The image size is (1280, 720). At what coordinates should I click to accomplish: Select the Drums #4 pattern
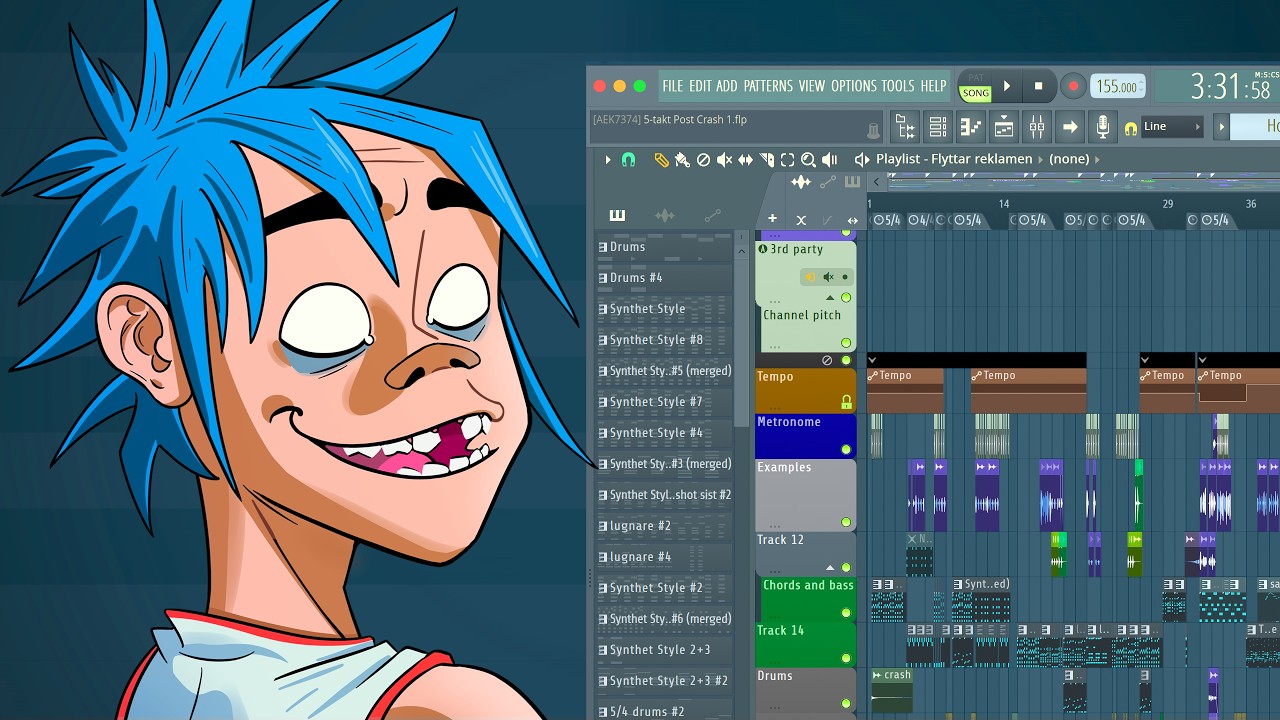(x=664, y=278)
